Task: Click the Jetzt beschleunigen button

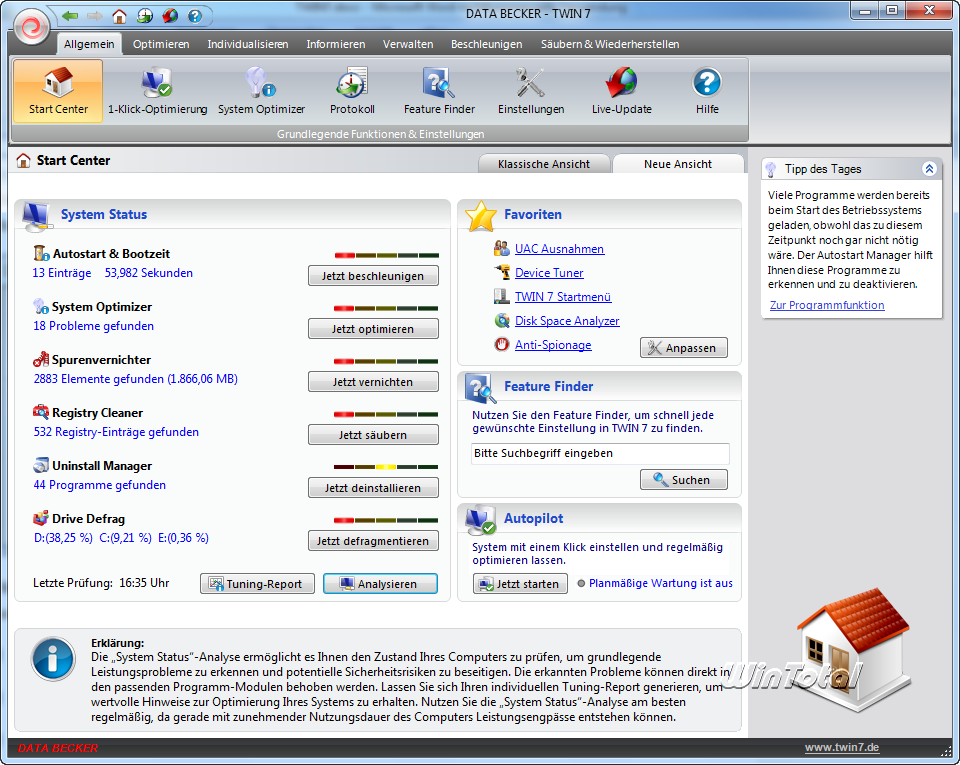Action: 373,276
